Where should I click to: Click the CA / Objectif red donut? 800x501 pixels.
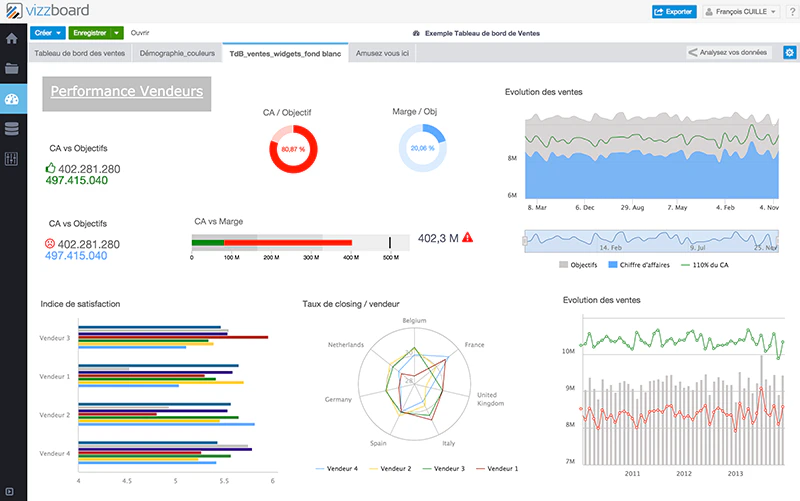pos(293,149)
